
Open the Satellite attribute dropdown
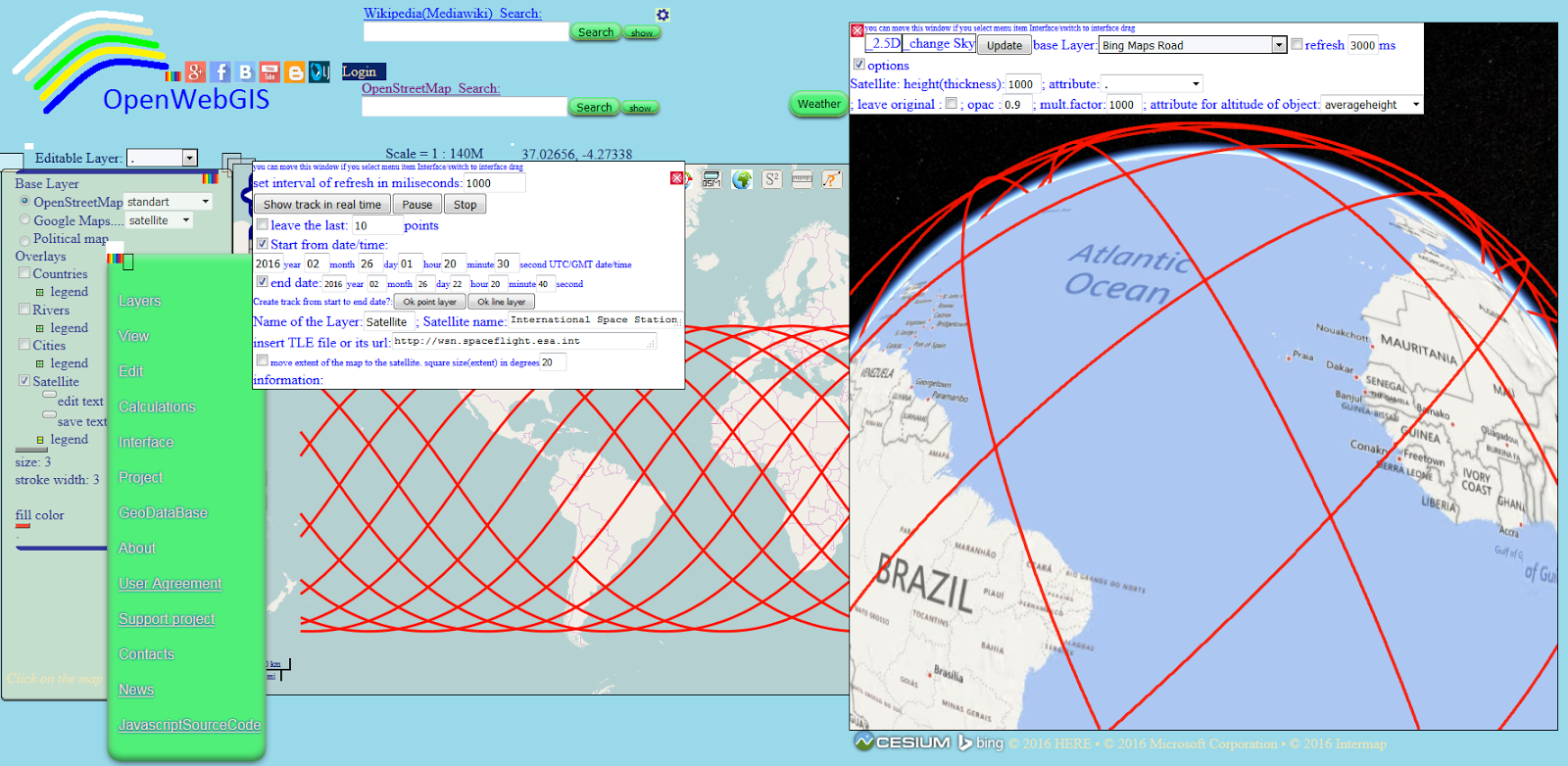pos(1151,83)
